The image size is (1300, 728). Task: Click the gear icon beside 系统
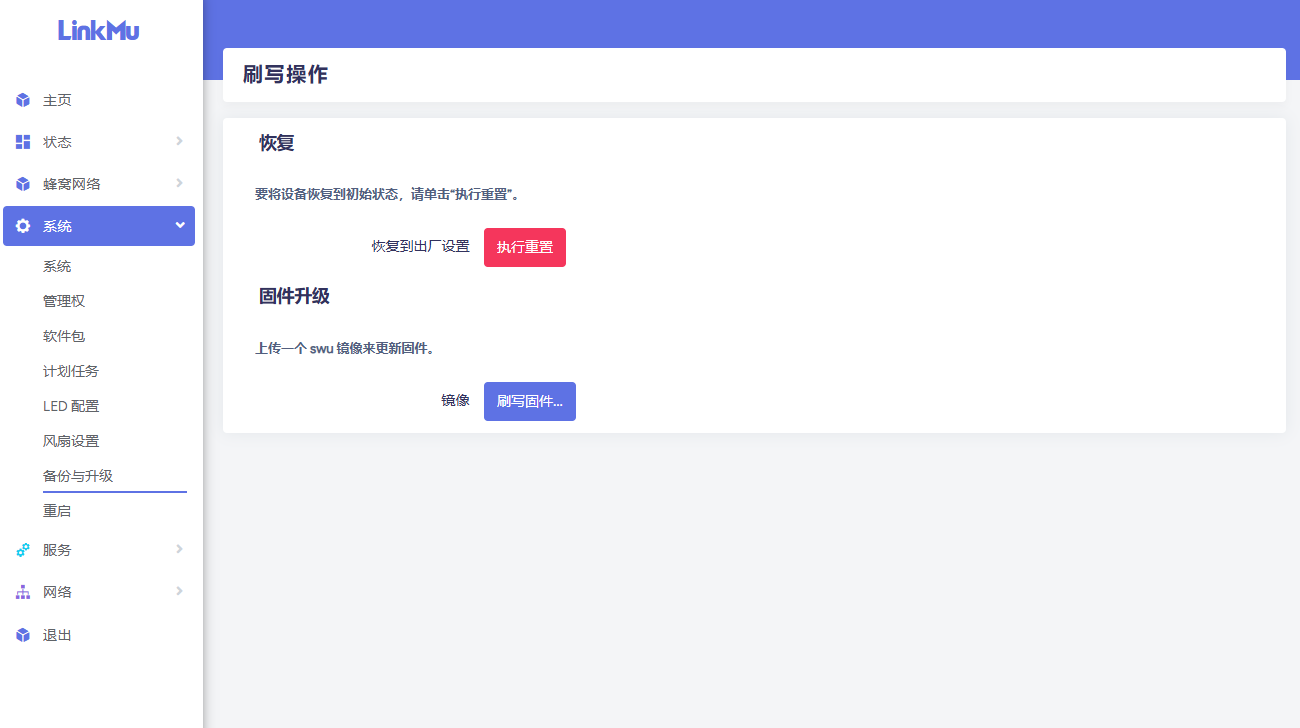23,226
